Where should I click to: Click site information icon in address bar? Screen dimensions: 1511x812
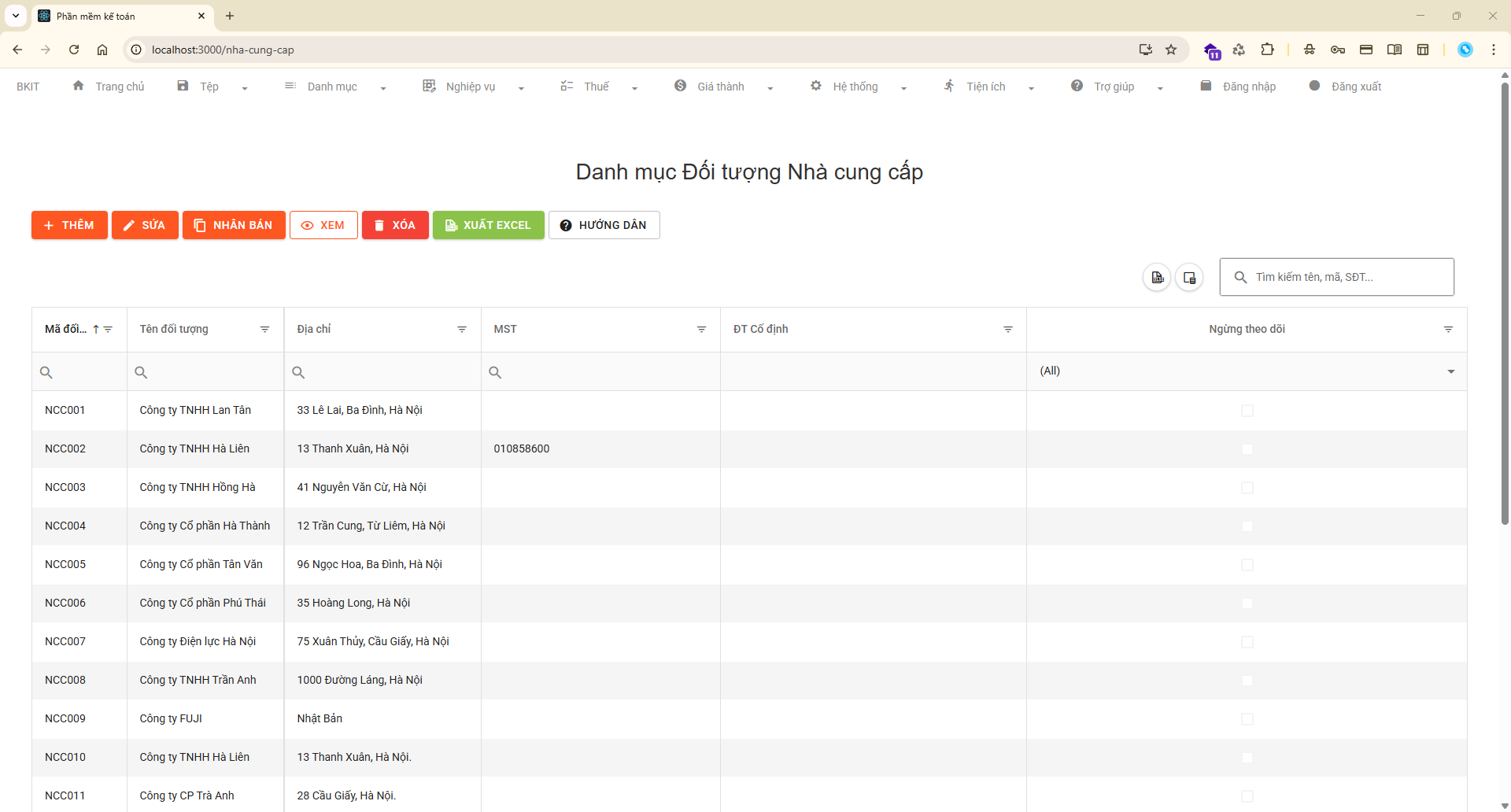pos(136,50)
